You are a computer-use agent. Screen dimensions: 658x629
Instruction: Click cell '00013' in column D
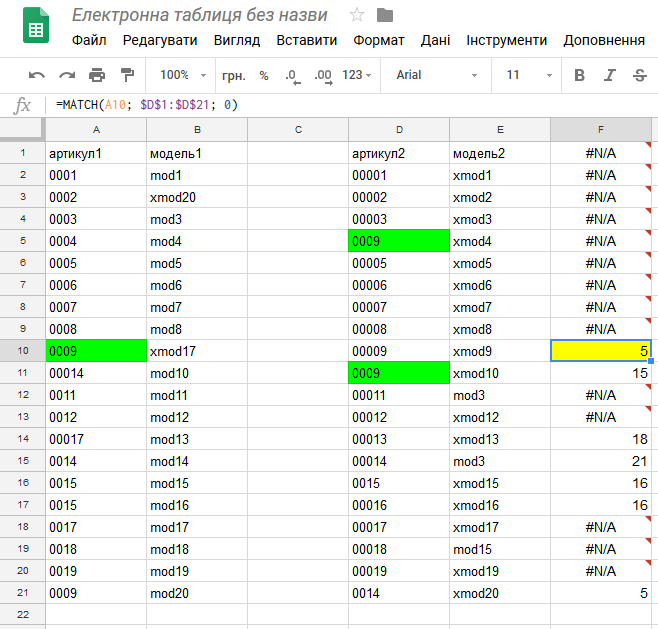(x=399, y=439)
